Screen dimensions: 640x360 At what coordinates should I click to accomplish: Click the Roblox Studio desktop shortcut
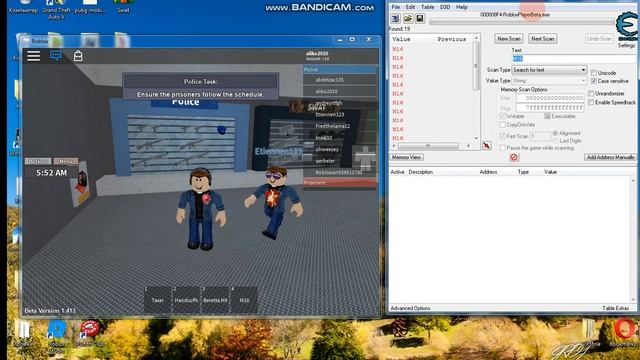pos(56,336)
